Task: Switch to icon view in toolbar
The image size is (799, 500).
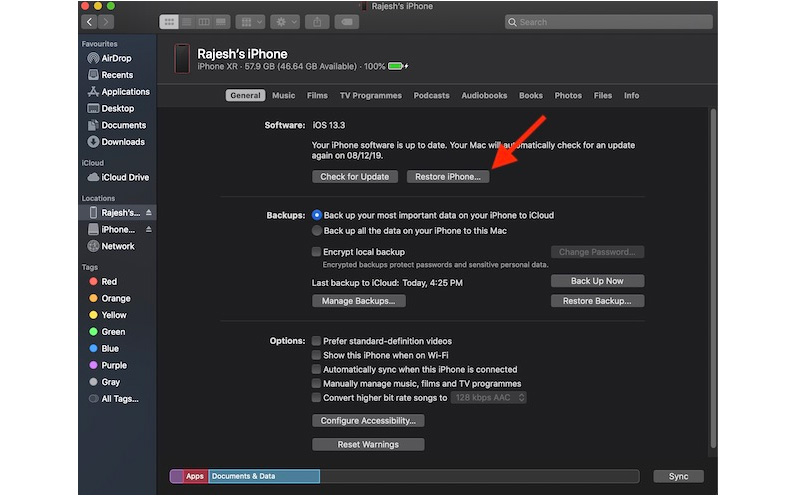Action: click(169, 21)
